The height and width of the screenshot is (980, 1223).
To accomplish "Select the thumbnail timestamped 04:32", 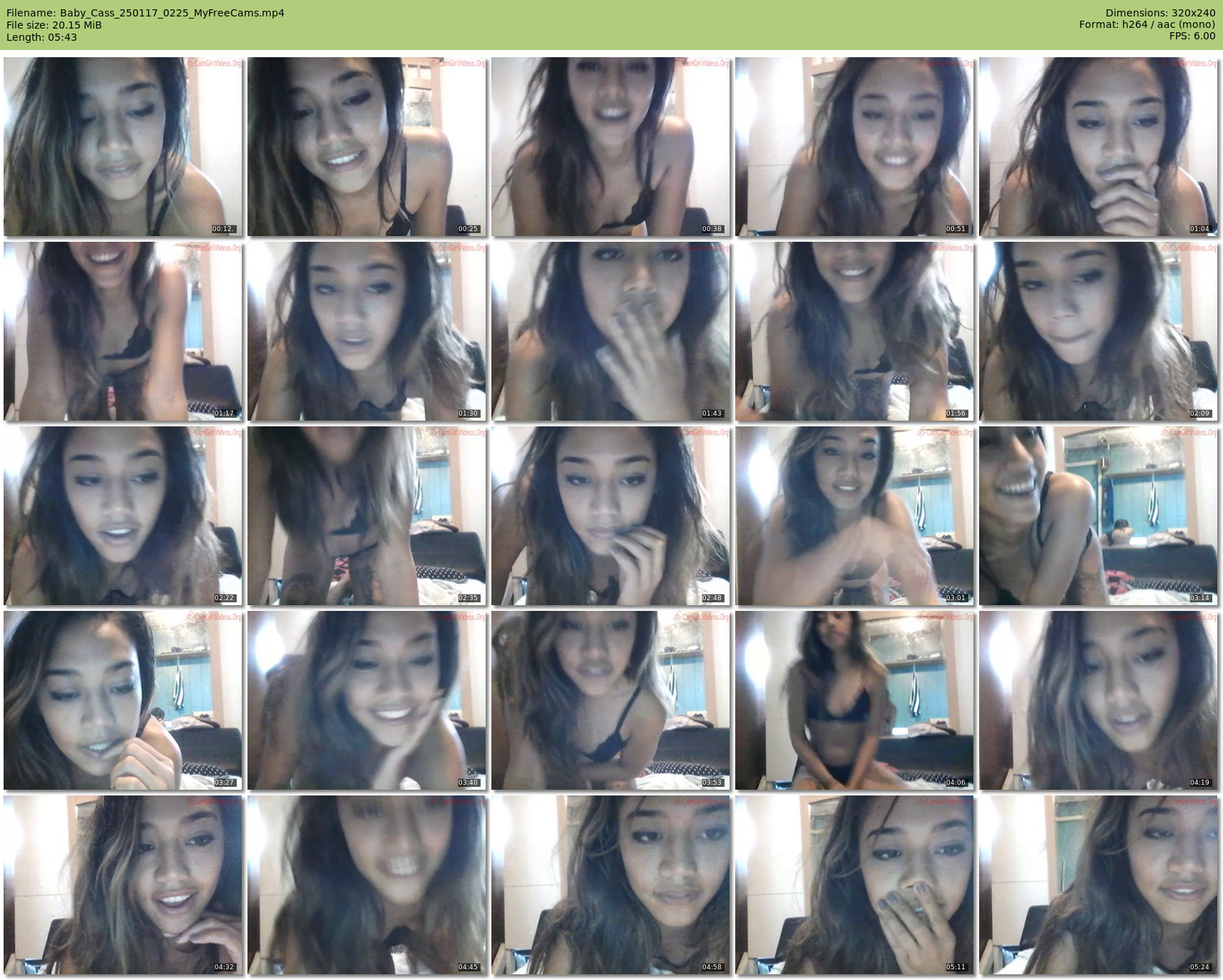I will click(123, 885).
